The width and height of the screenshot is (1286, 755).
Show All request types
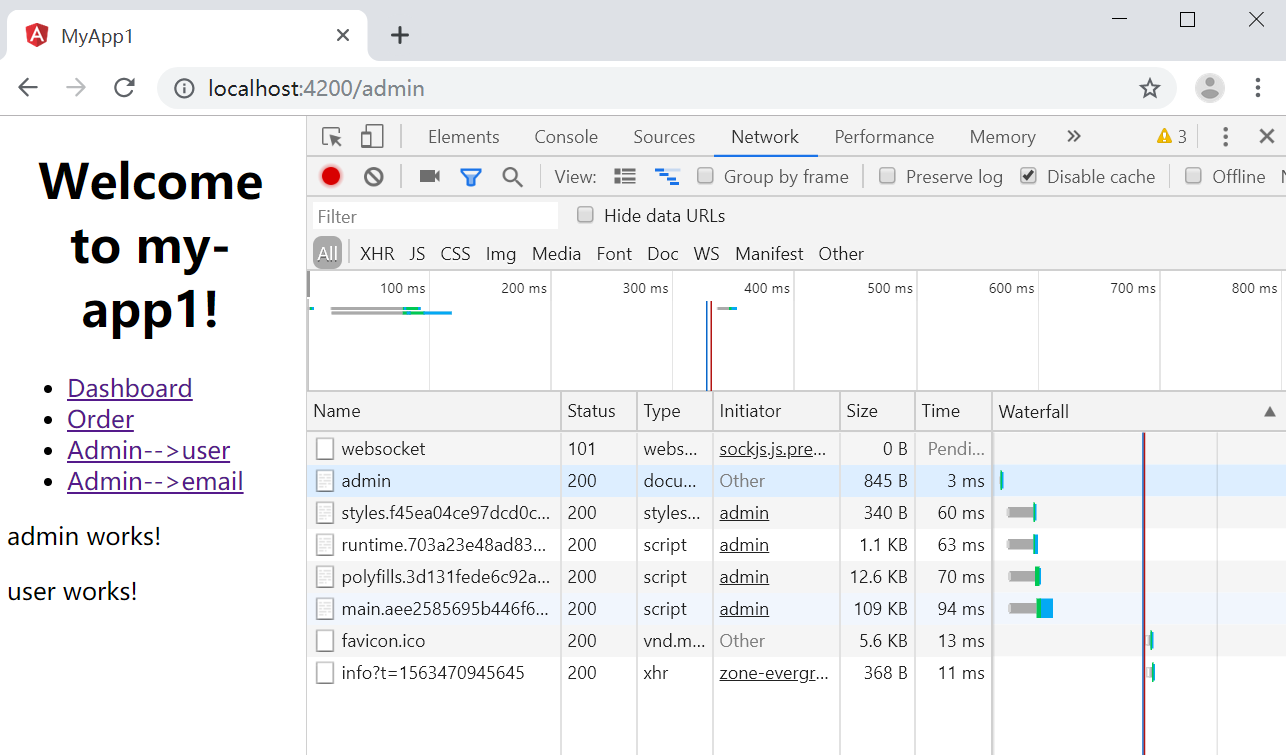tap(328, 254)
